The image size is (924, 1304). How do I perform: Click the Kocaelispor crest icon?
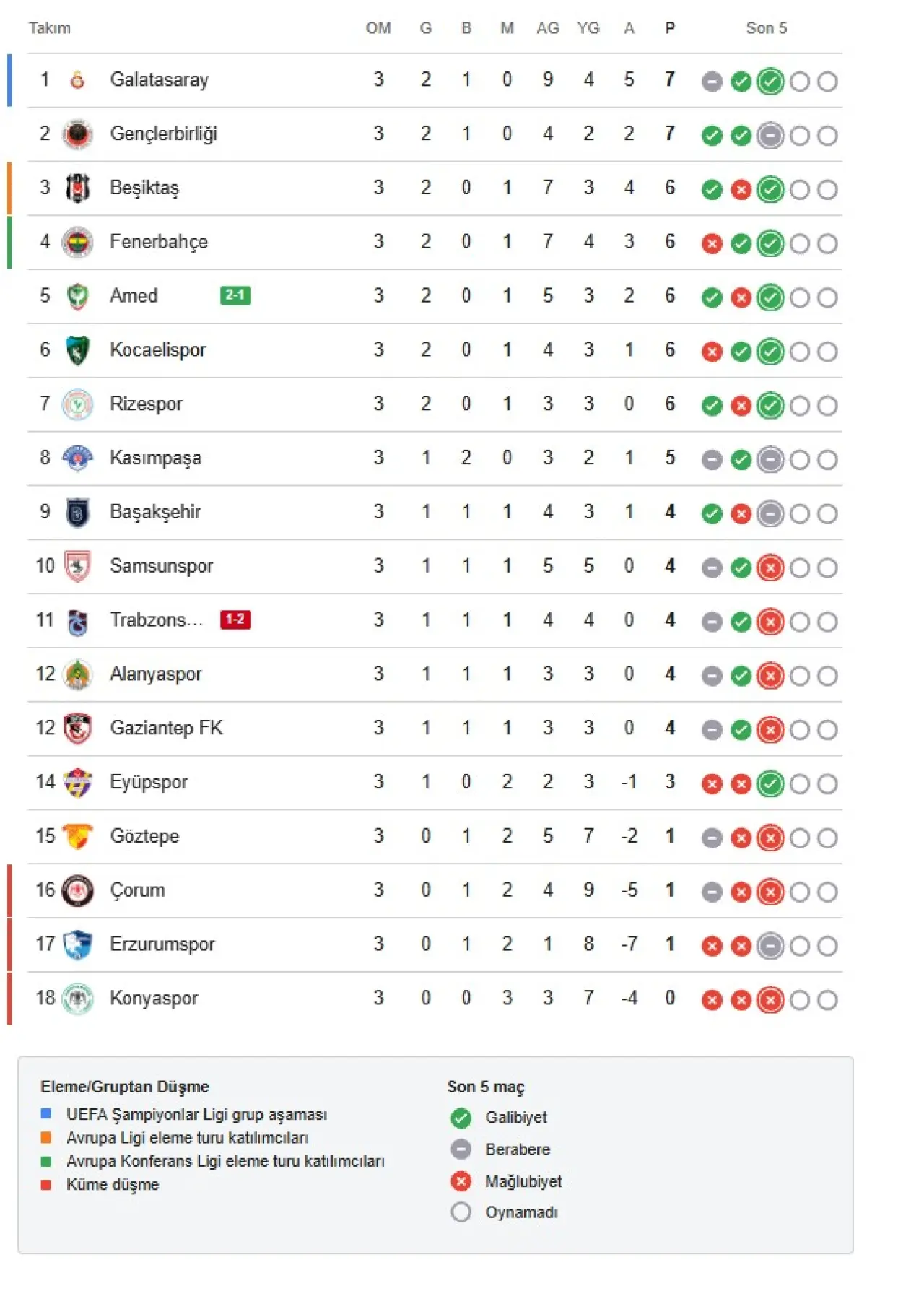(77, 351)
